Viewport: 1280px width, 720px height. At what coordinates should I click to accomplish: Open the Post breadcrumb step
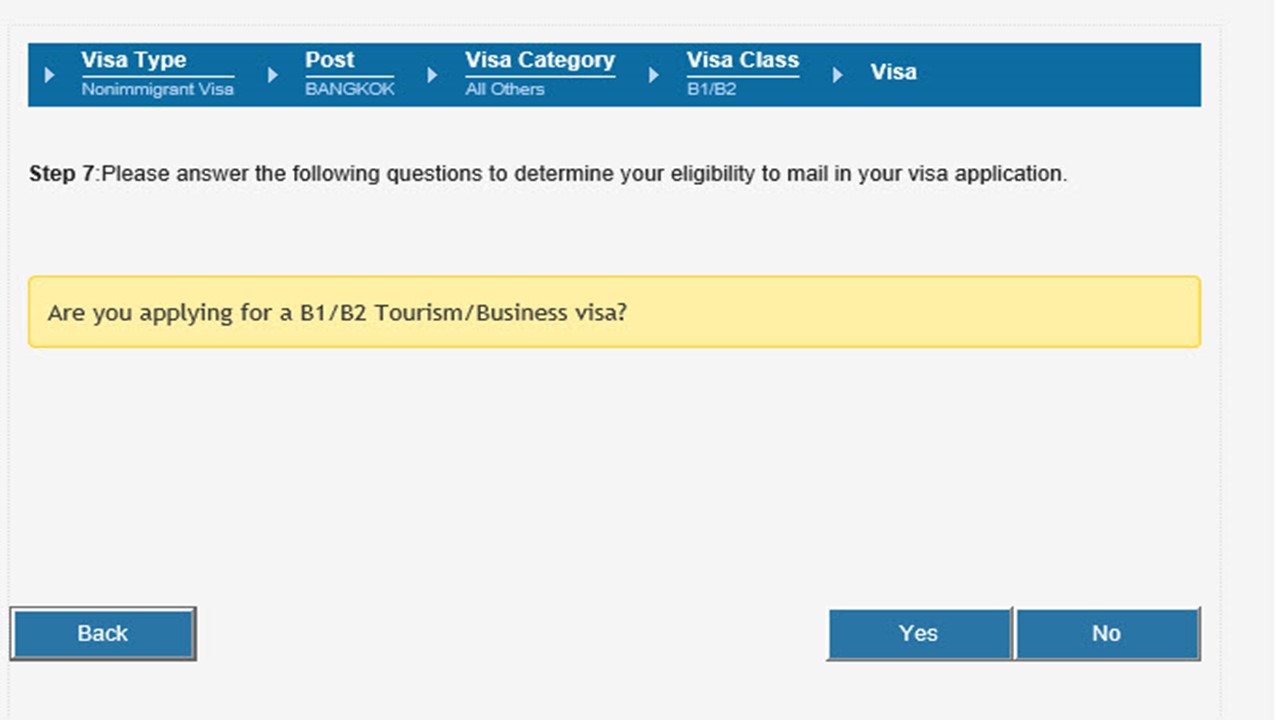(x=330, y=60)
